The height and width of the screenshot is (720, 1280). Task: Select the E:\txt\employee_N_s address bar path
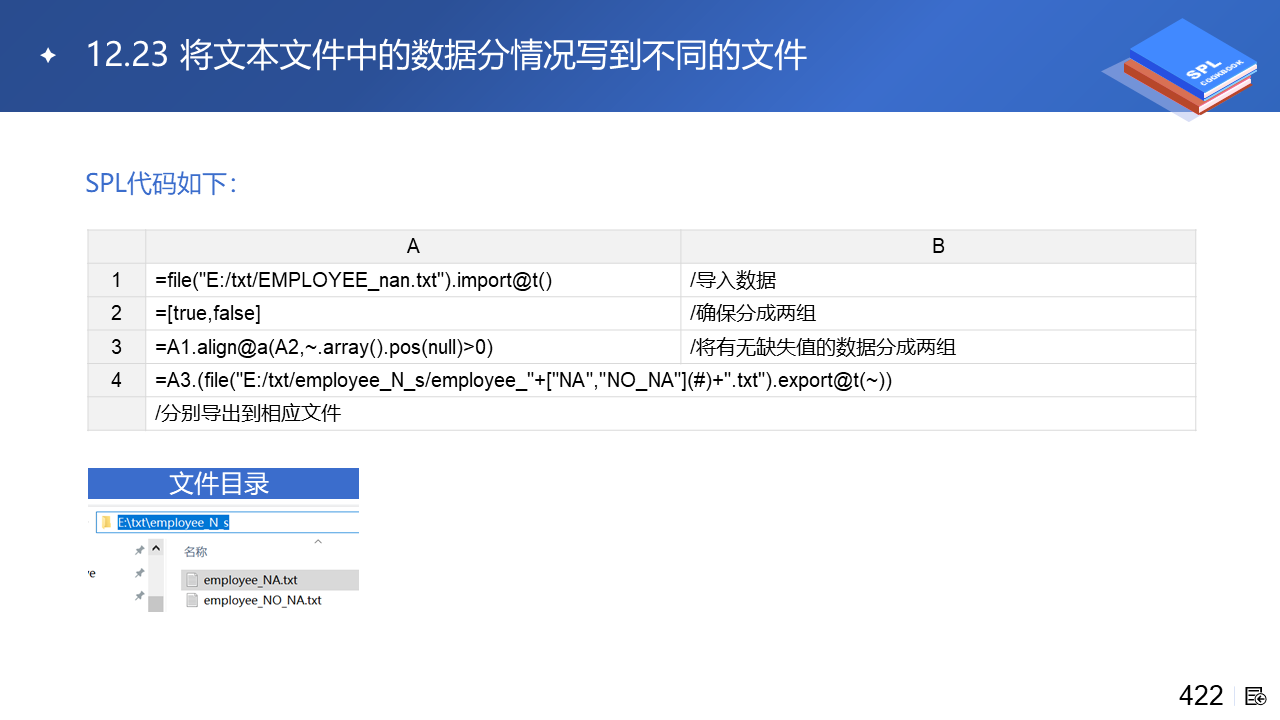coord(174,523)
